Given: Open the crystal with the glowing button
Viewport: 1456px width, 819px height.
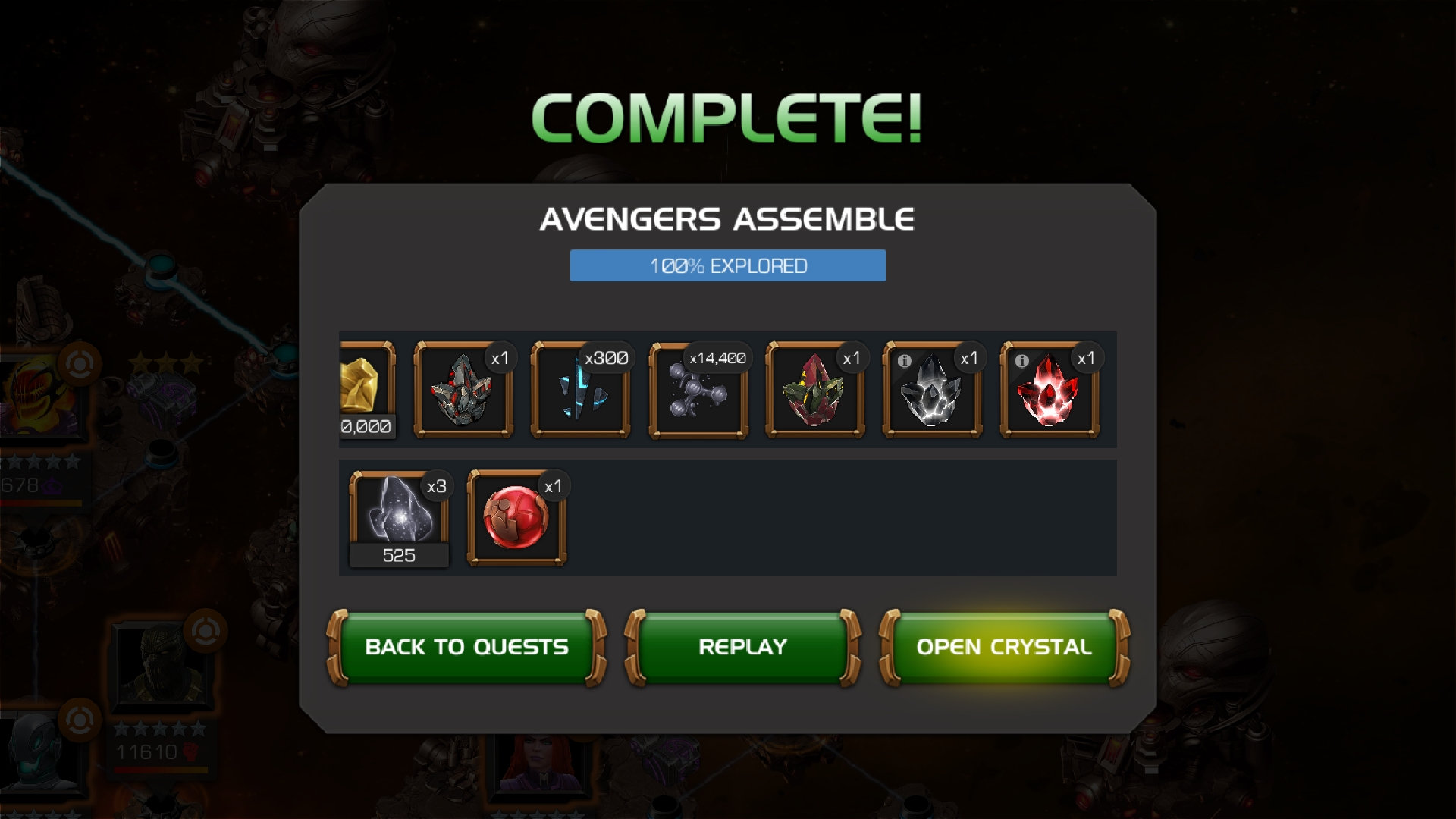Looking at the screenshot, I should (x=1004, y=647).
